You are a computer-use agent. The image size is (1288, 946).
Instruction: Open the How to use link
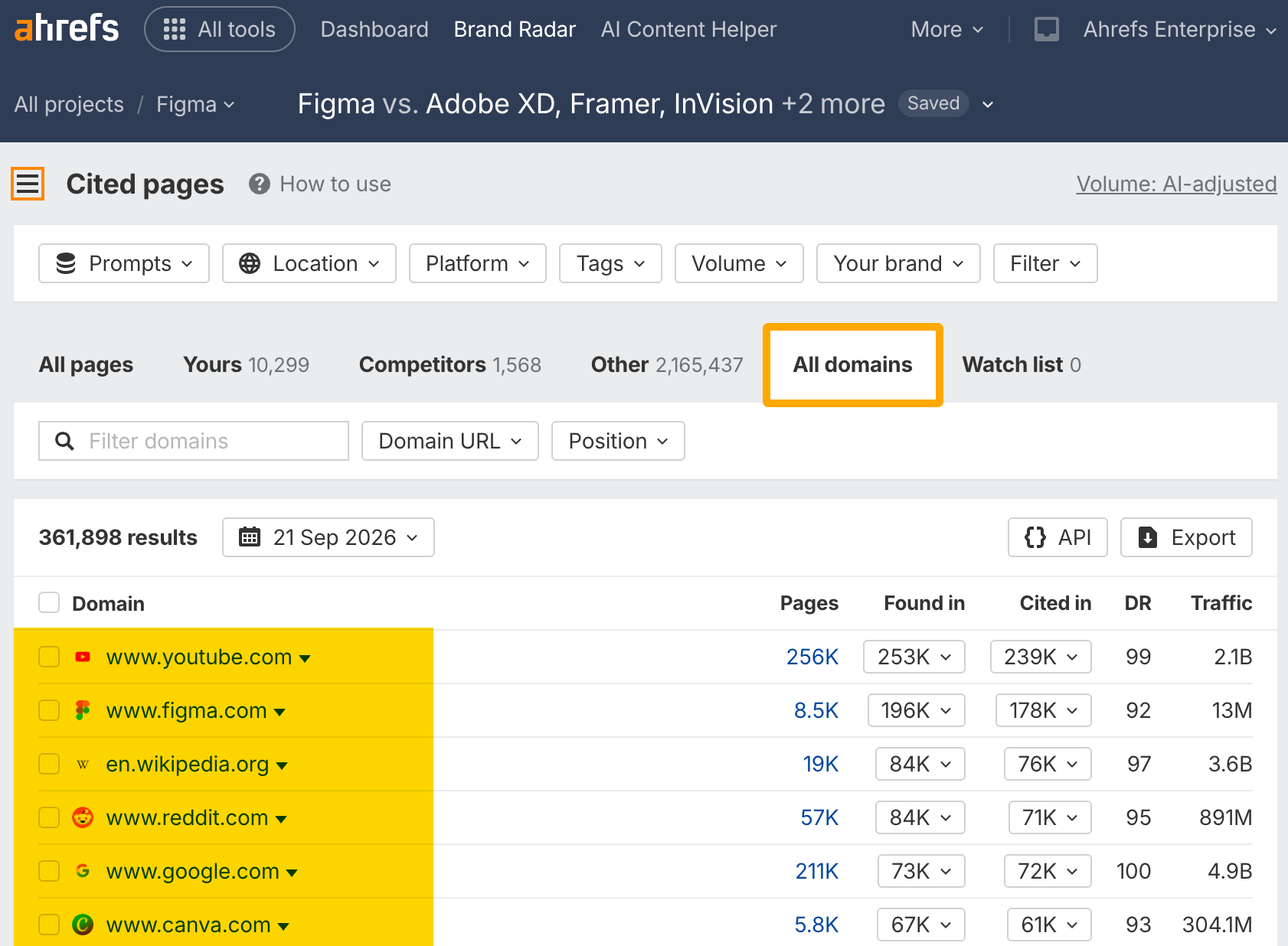pos(335,184)
